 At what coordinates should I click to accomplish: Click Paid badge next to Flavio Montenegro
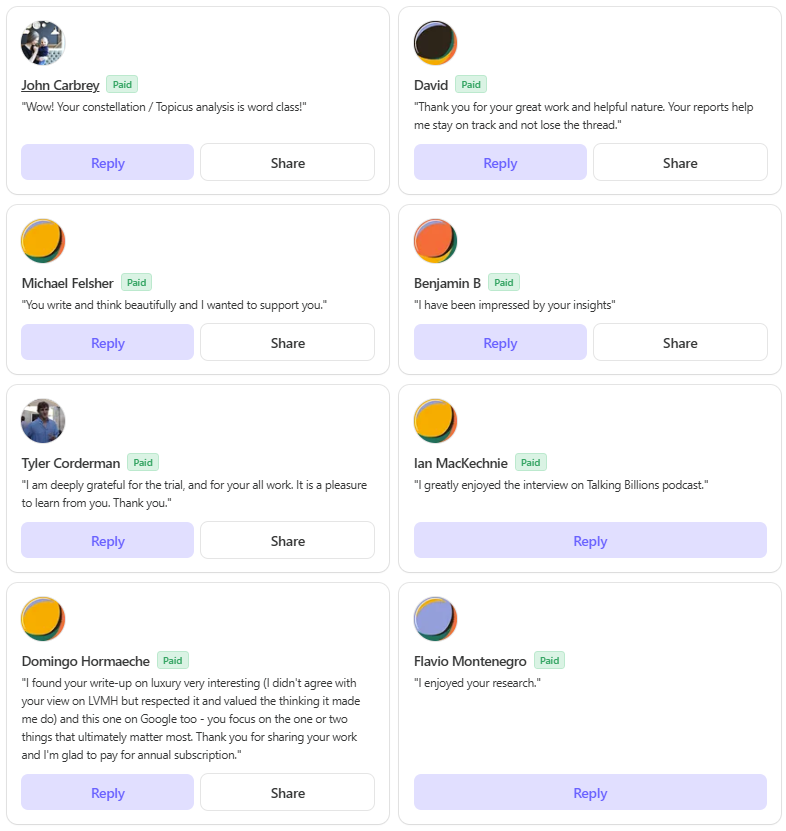tap(549, 660)
